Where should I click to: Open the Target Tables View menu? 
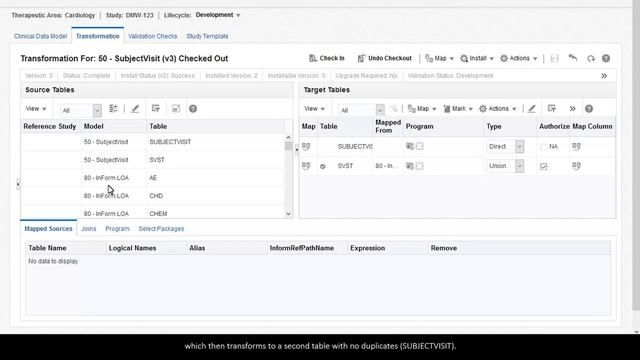pos(314,109)
